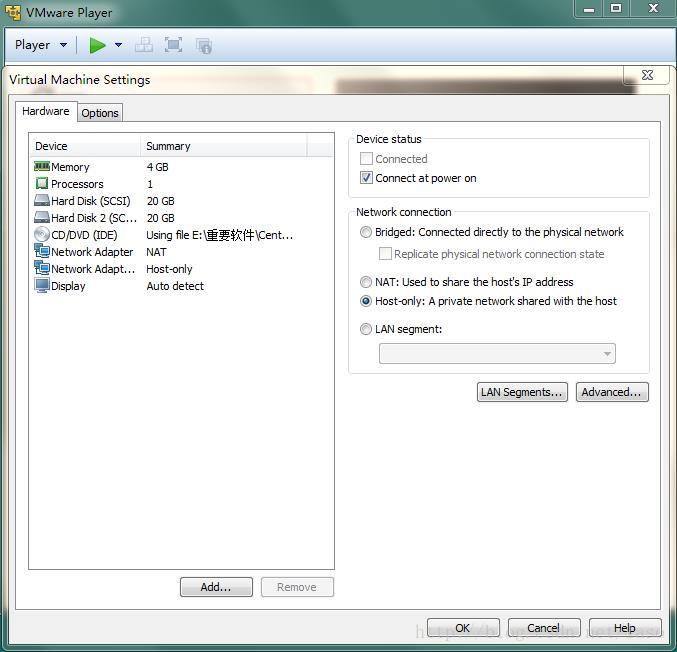Viewport: 677px width, 652px height.
Task: Click the LAN Segments... button
Action: (x=522, y=392)
